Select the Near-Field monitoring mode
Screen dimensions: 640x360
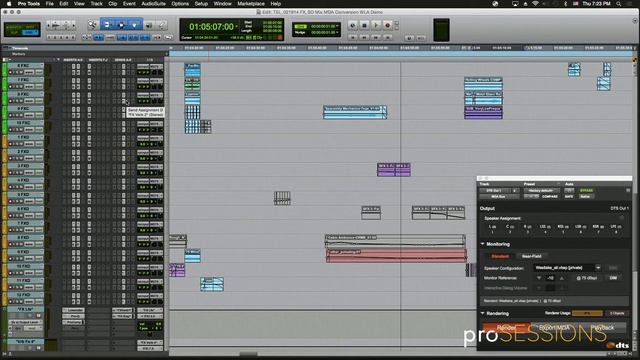[532, 256]
